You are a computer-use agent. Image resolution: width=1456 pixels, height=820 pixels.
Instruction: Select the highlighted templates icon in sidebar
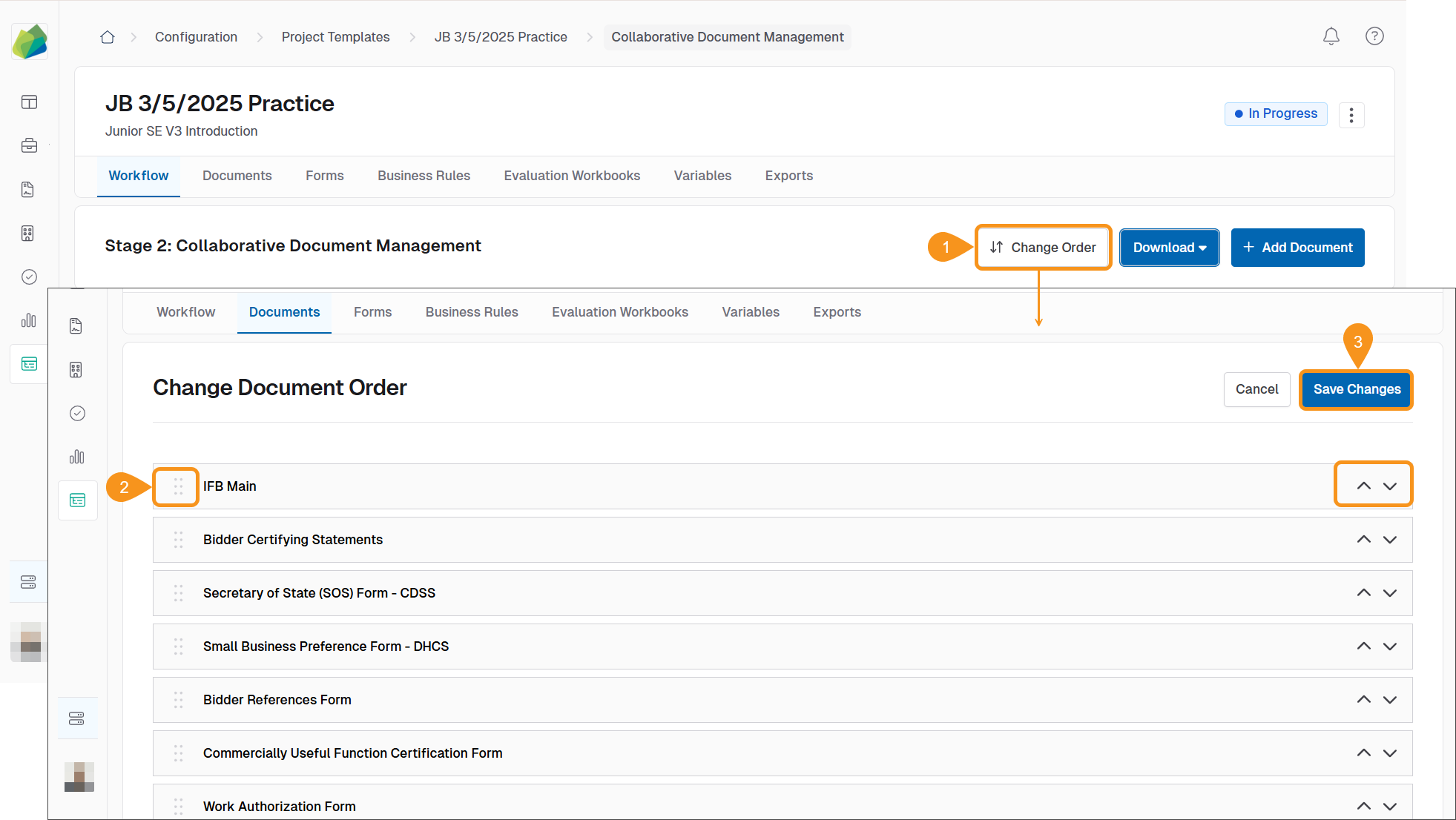29,363
